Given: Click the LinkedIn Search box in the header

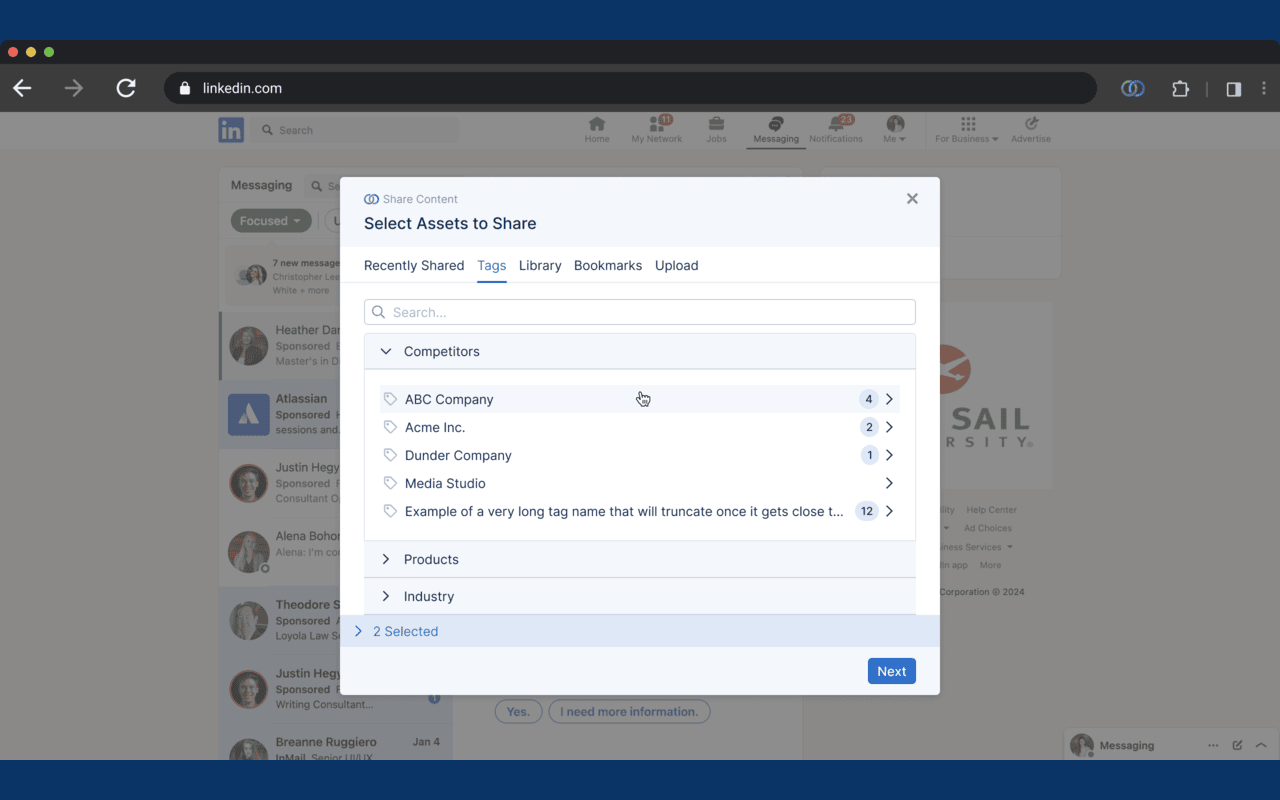Looking at the screenshot, I should (355, 130).
